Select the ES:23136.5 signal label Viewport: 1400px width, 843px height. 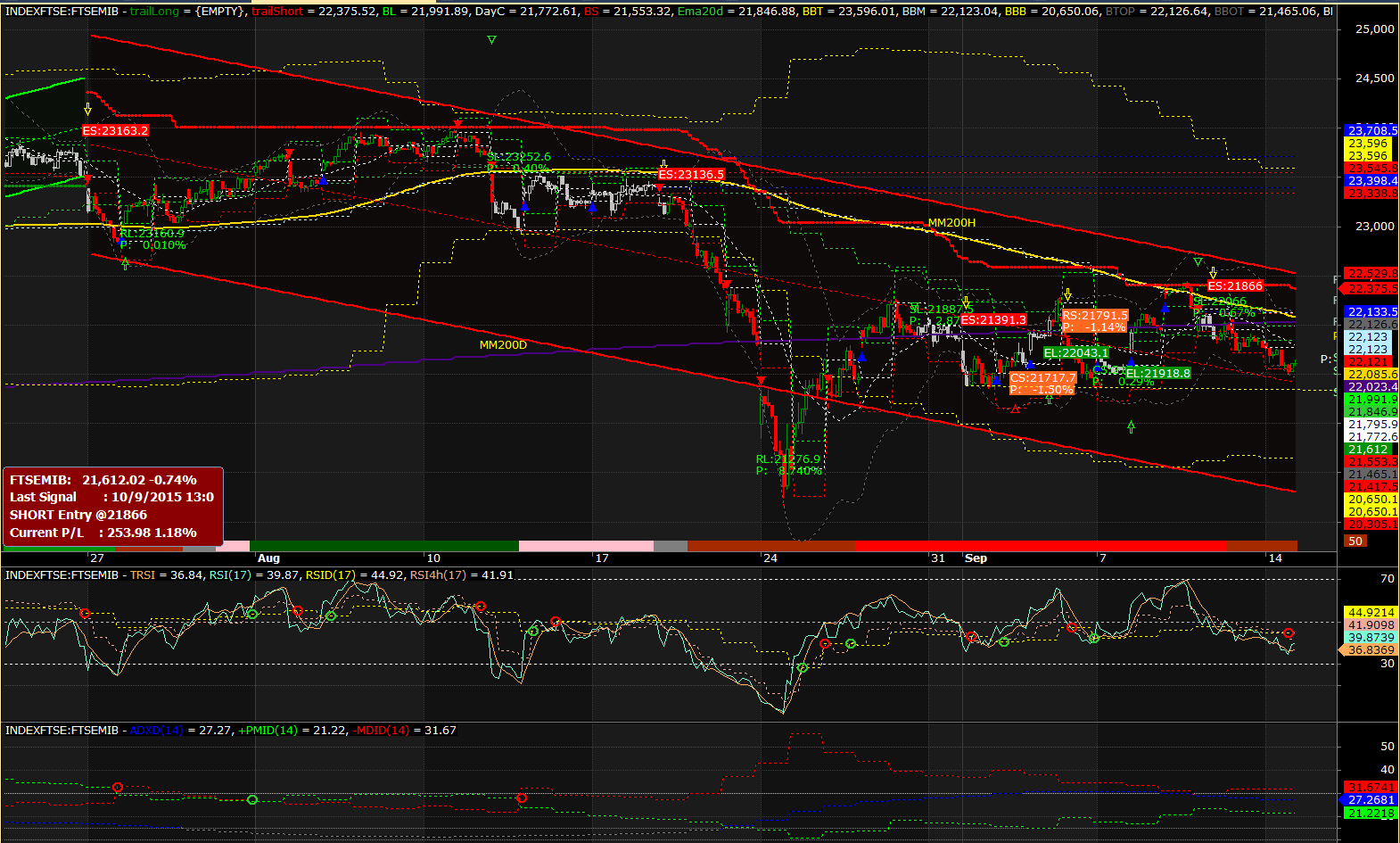click(x=691, y=174)
